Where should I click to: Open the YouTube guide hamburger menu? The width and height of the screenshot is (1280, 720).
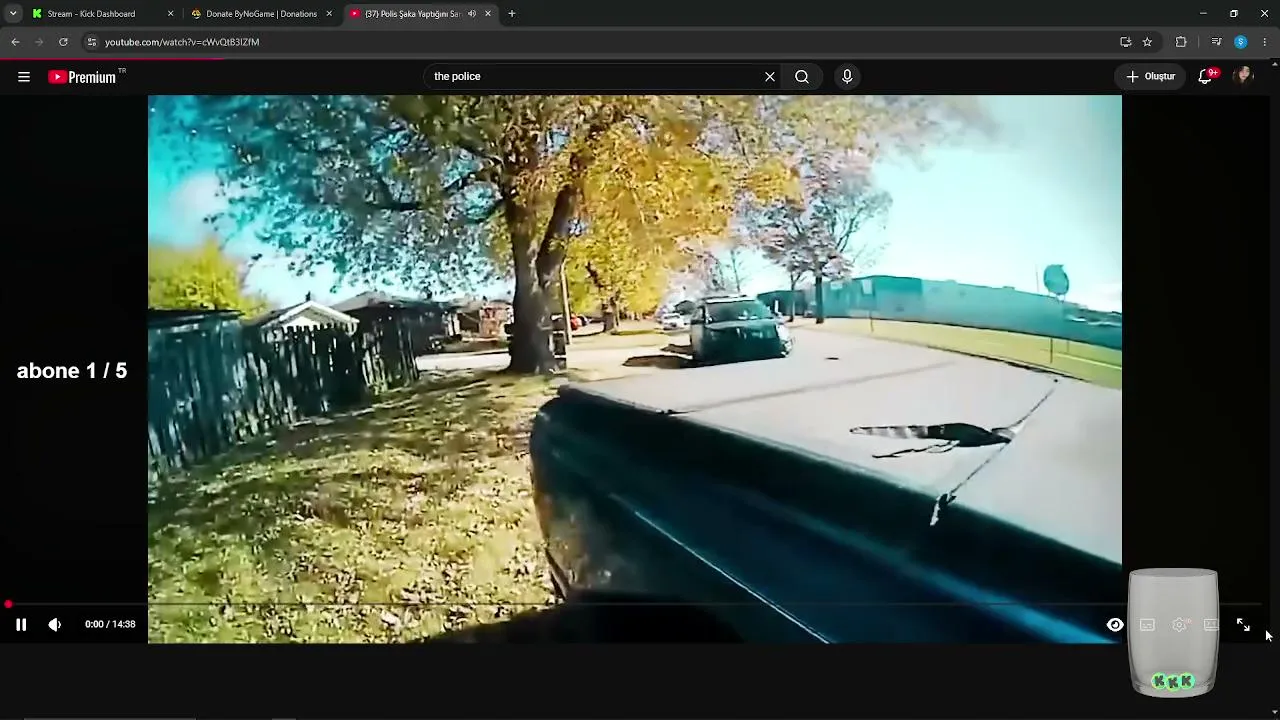[x=24, y=77]
